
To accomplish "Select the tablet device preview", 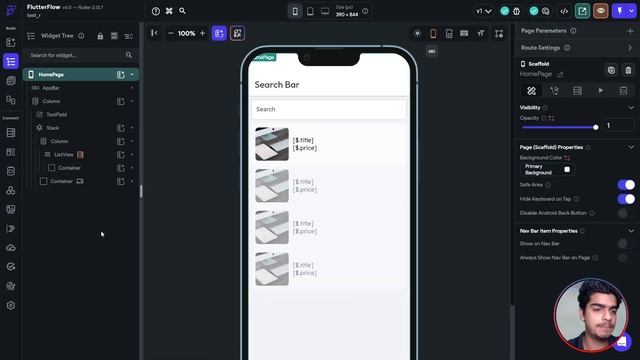I will coord(310,11).
